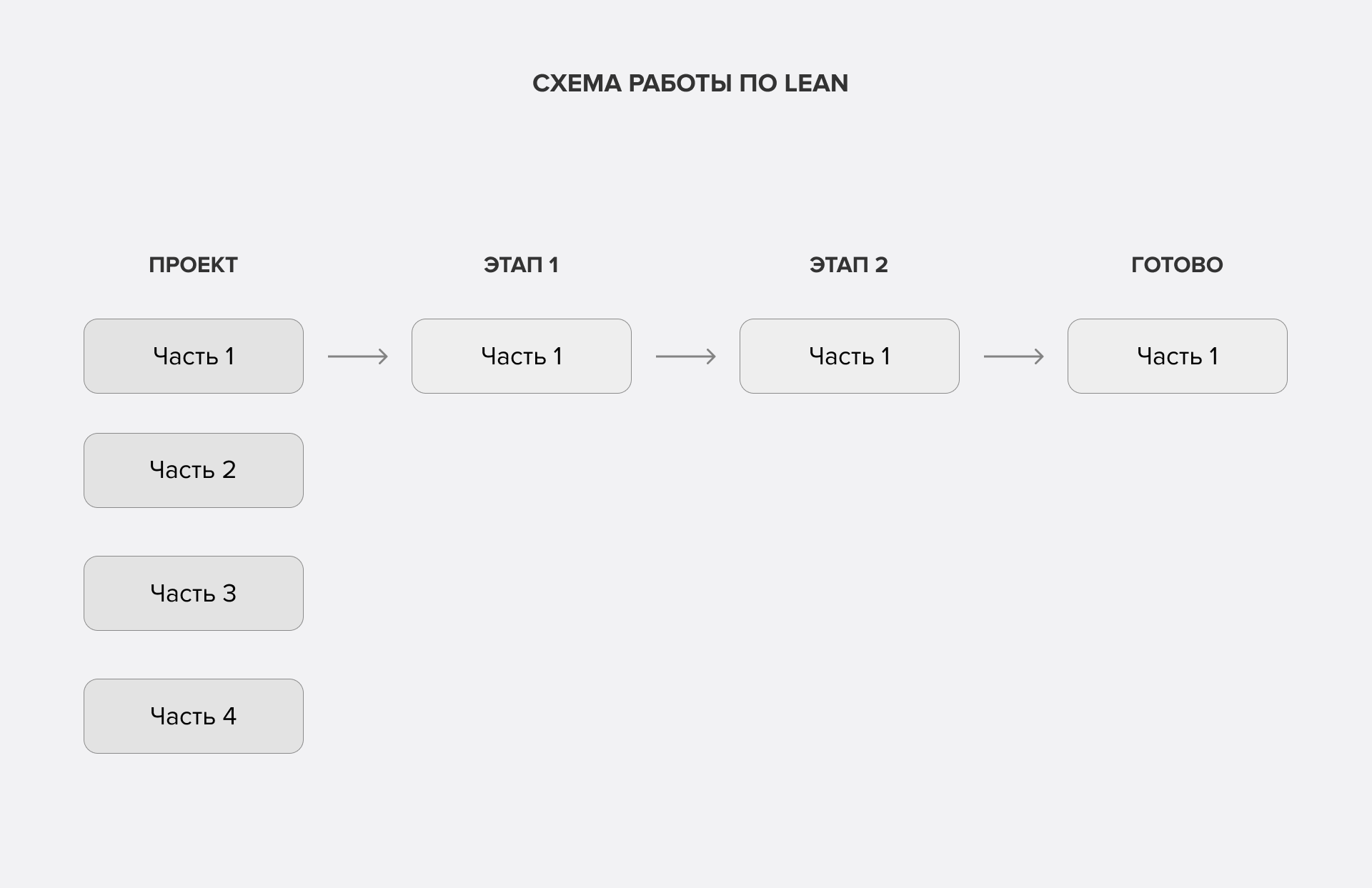Select the Часть 2 box

coord(194,470)
